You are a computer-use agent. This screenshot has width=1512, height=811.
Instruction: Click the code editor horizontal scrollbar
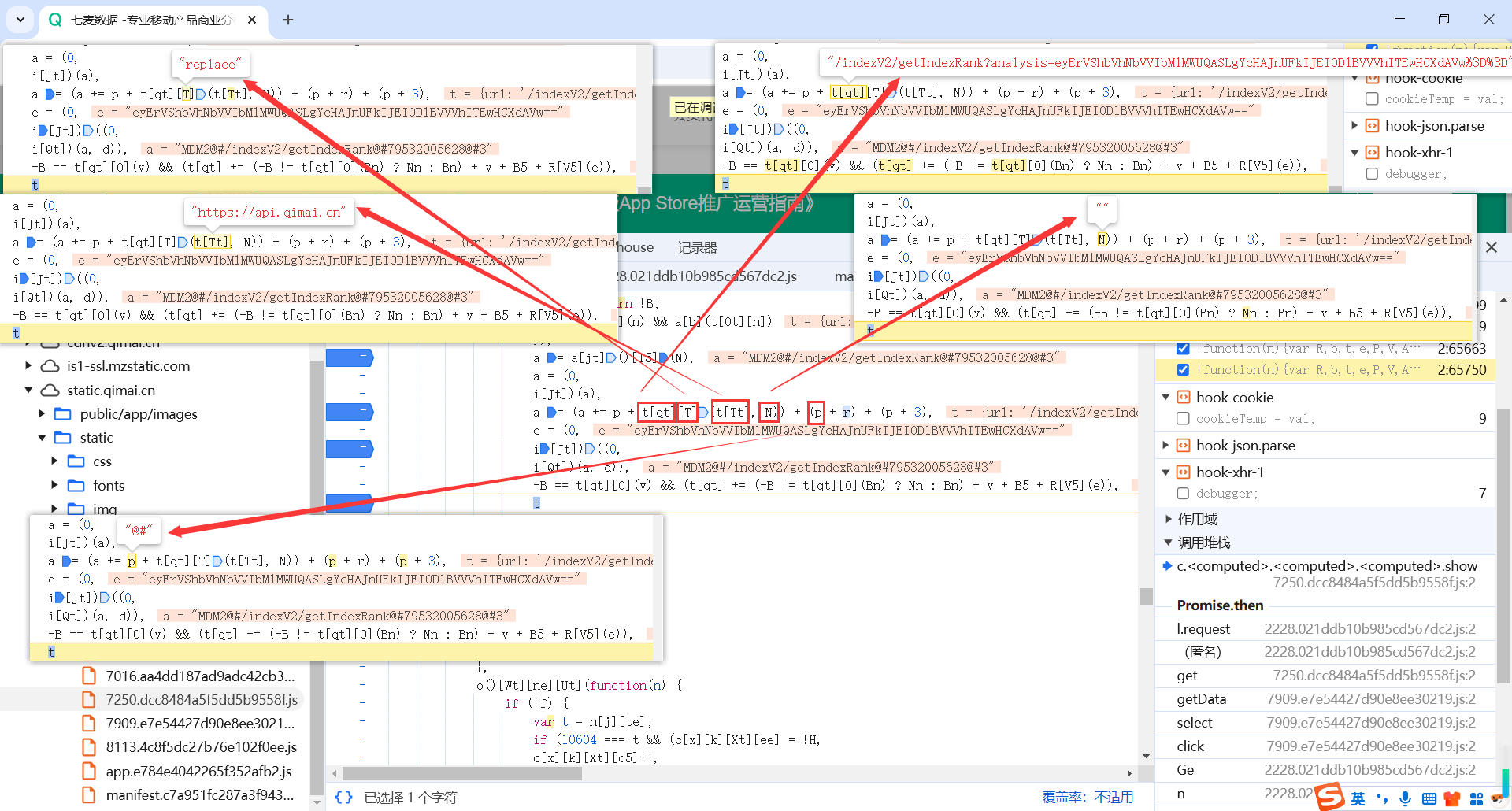[x=462, y=773]
